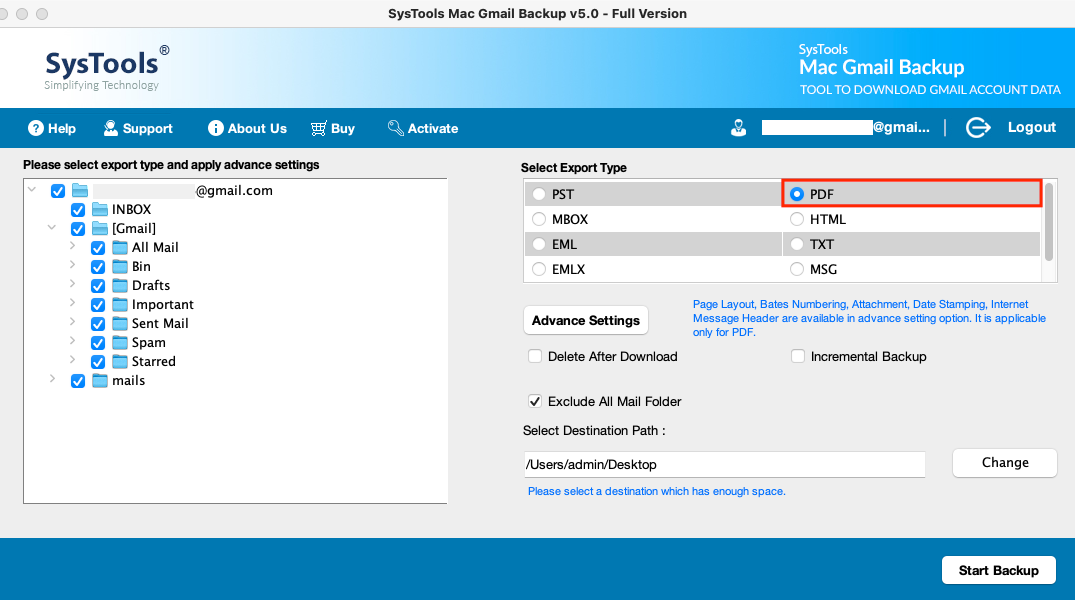Click the INBOX folder icon

100,209
